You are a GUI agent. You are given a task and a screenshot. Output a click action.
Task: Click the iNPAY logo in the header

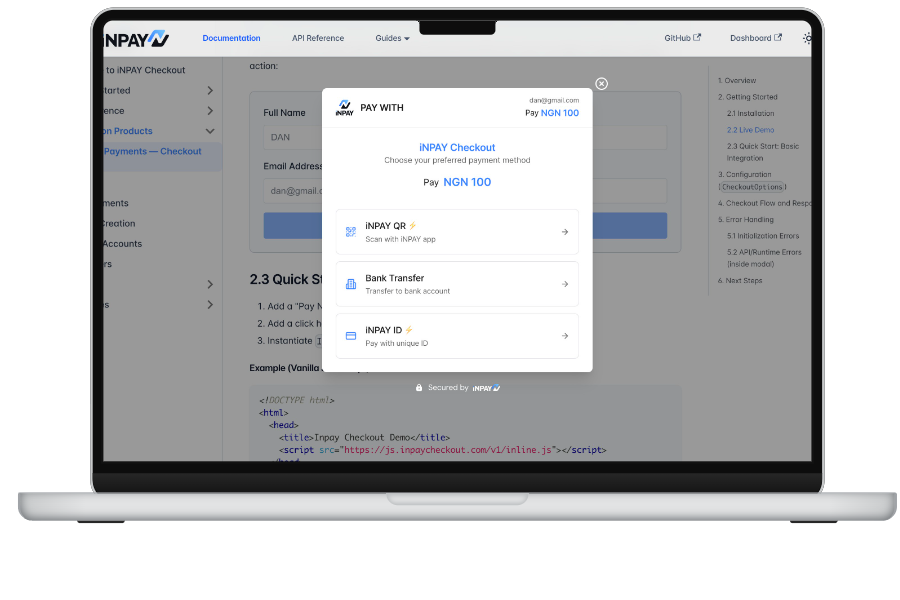pos(136,39)
